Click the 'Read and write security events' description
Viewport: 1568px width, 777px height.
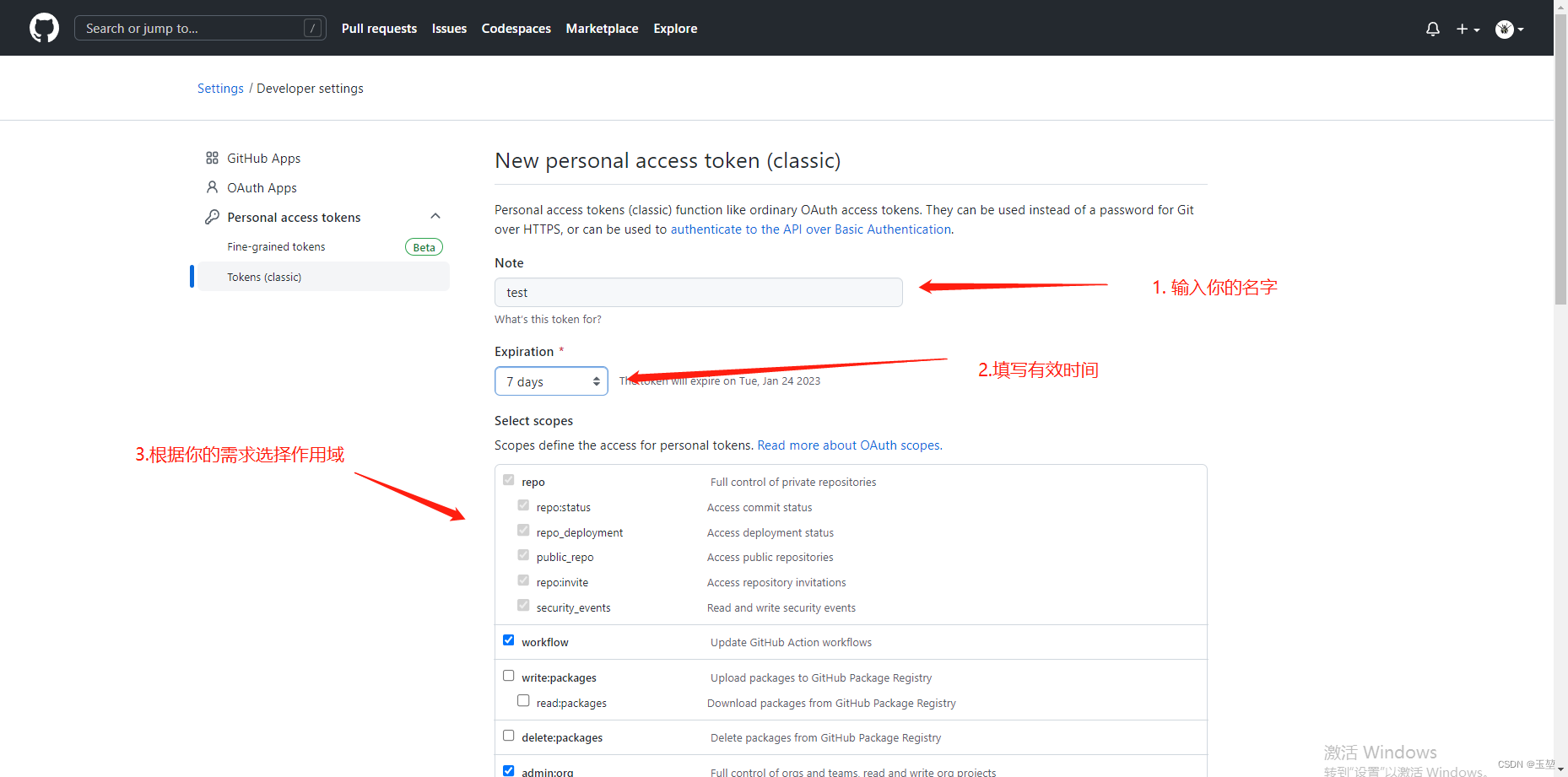[781, 608]
